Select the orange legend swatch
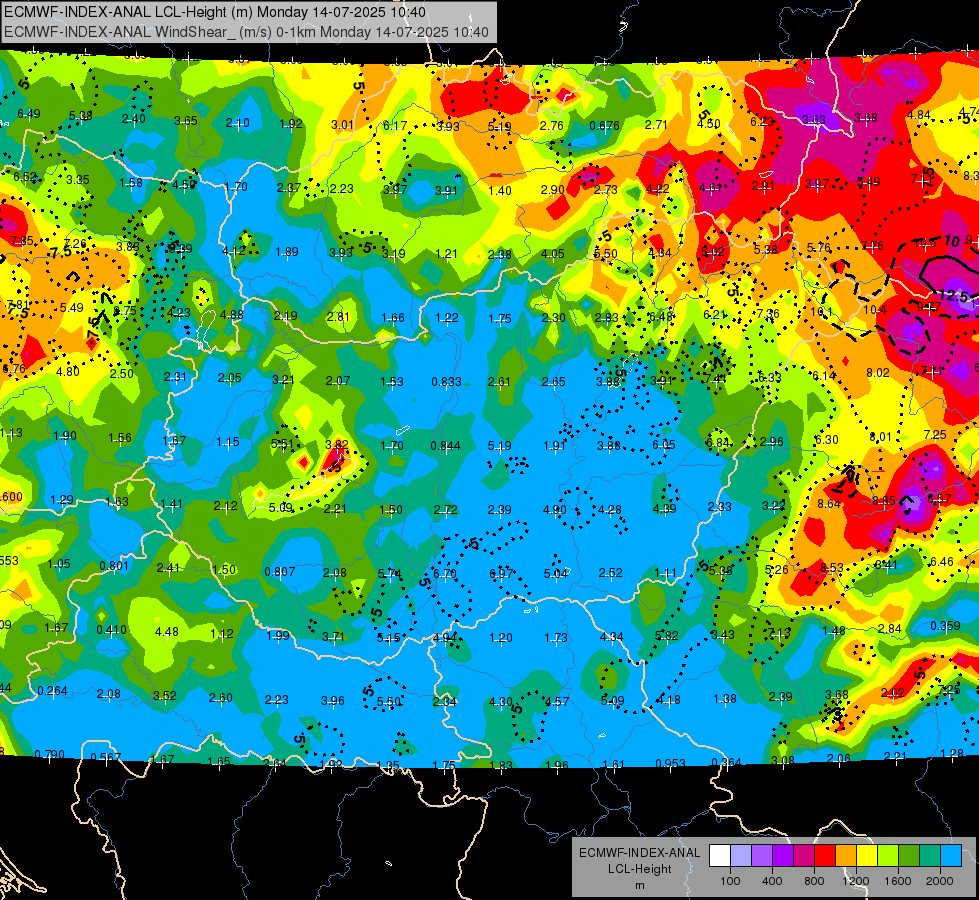This screenshot has height=900, width=979. coord(846,855)
